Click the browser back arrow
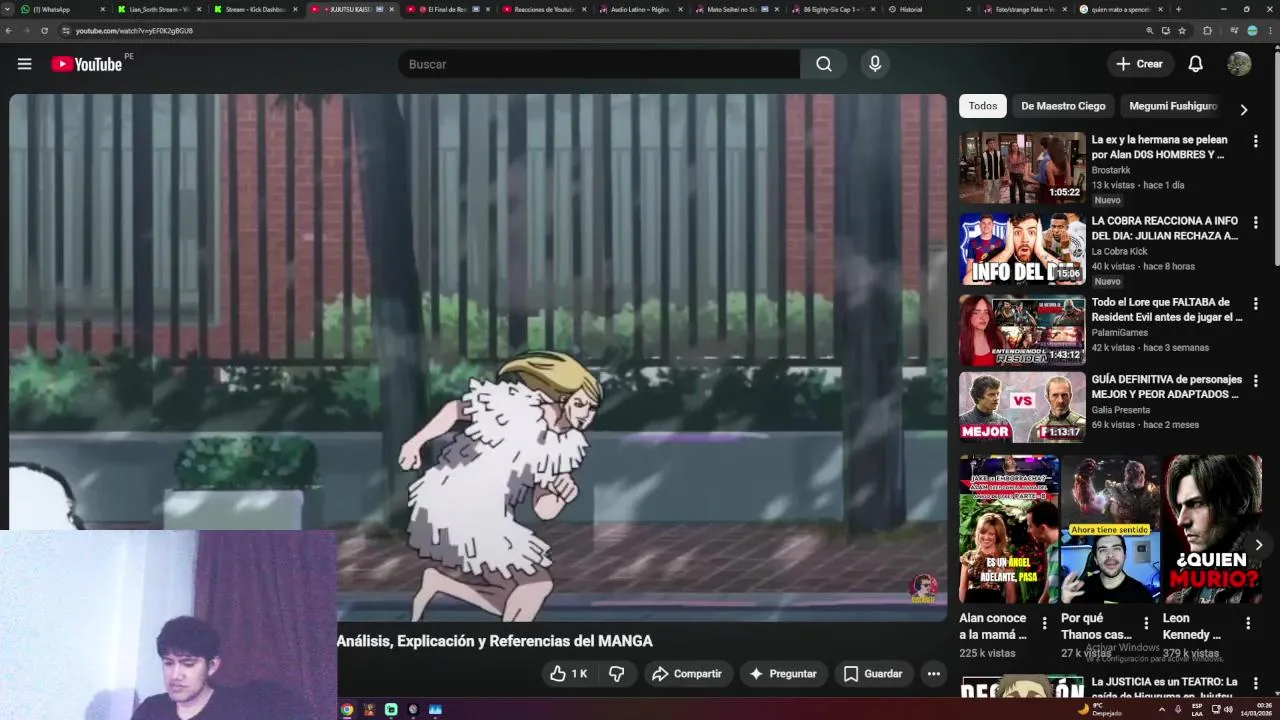The image size is (1280, 720). (9, 31)
